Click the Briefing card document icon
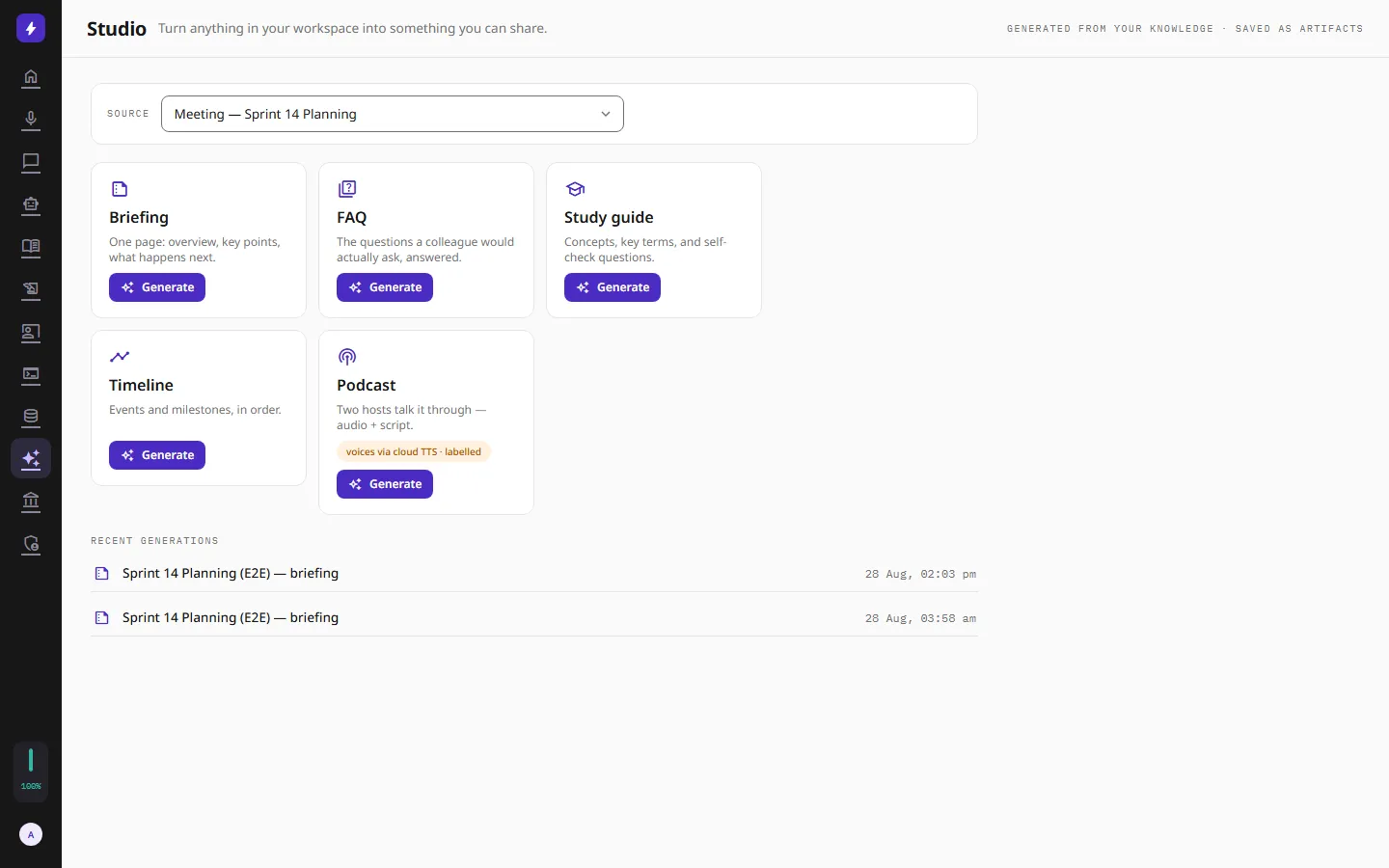This screenshot has height=868, width=1389. pos(120,189)
